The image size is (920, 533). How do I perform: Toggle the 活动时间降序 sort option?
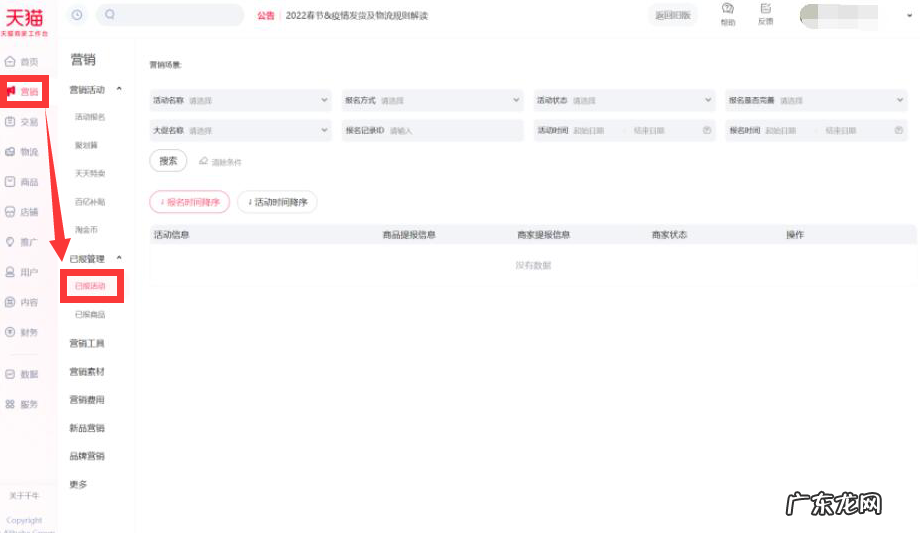(x=277, y=202)
